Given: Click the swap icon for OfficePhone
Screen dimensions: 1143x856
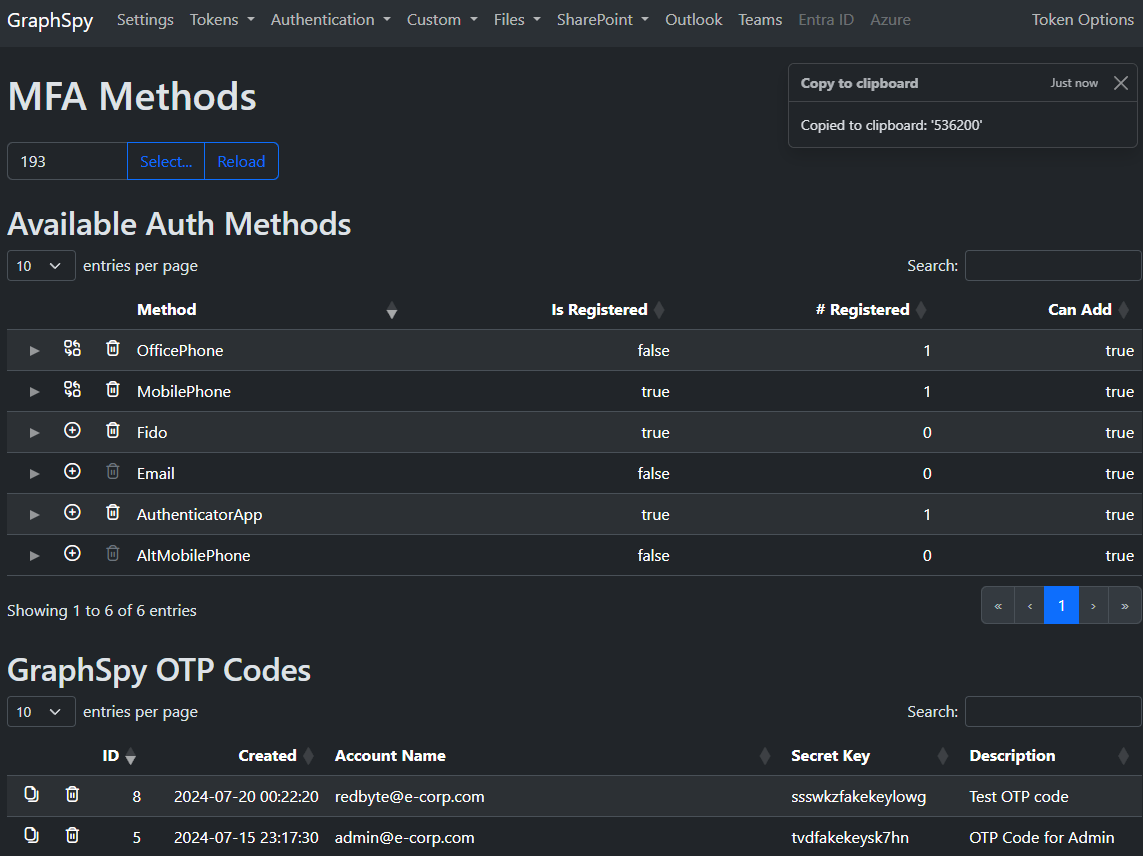Looking at the screenshot, I should pyautogui.click(x=72, y=349).
